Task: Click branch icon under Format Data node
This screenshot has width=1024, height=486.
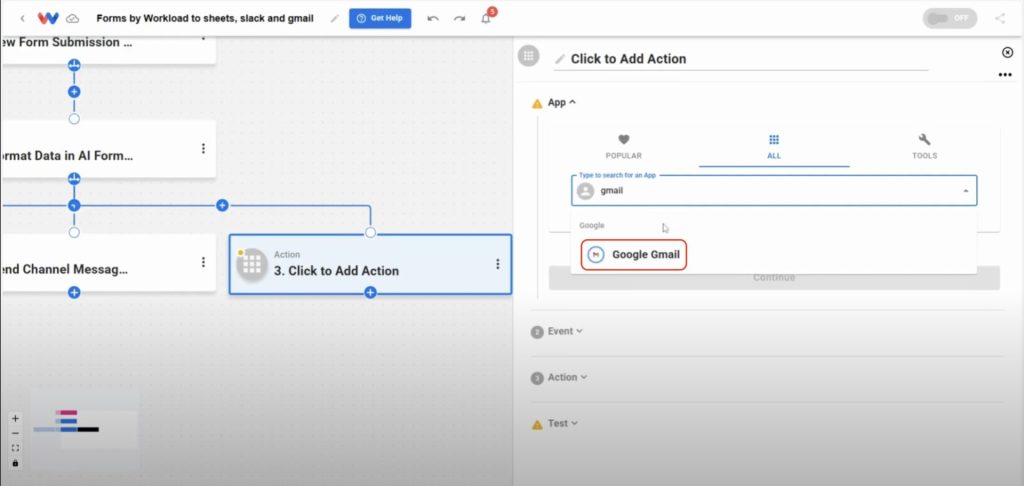Action: click(74, 178)
